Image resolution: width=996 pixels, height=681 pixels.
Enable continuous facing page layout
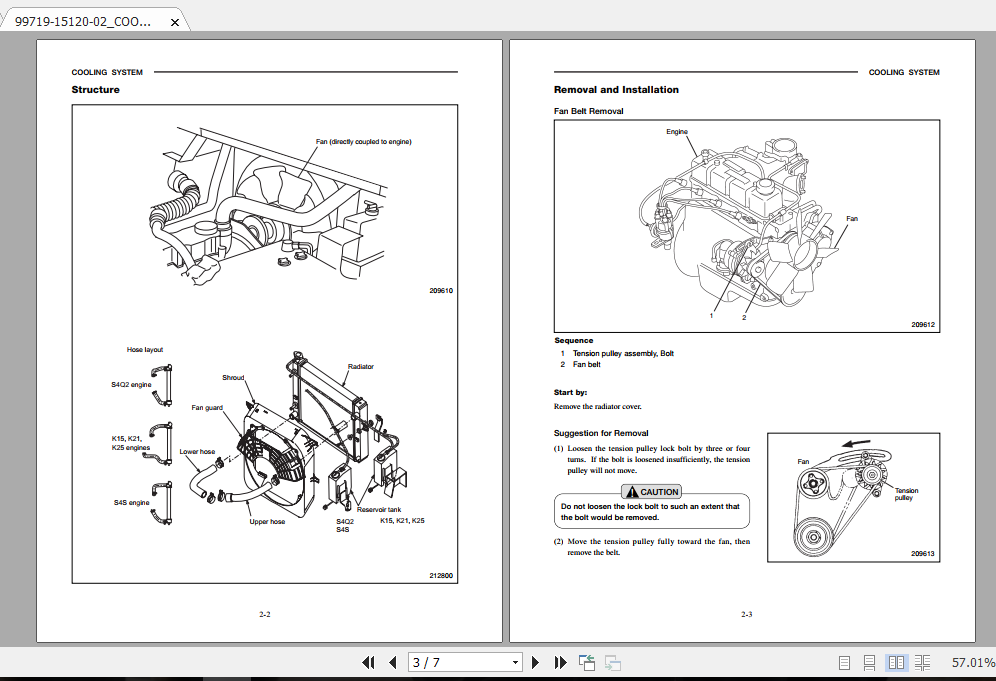(x=922, y=662)
